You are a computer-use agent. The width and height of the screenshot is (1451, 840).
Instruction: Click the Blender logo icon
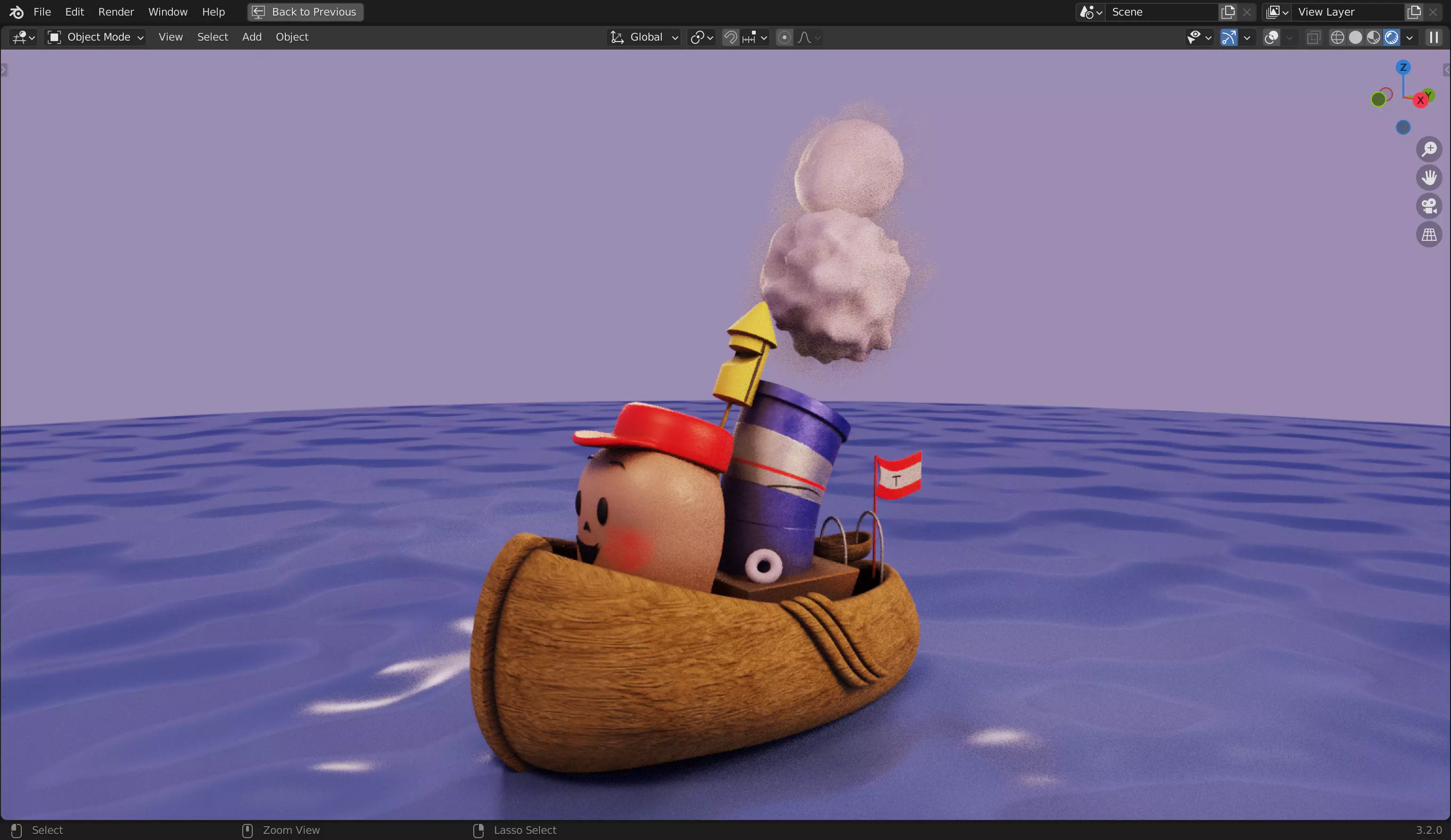[16, 11]
